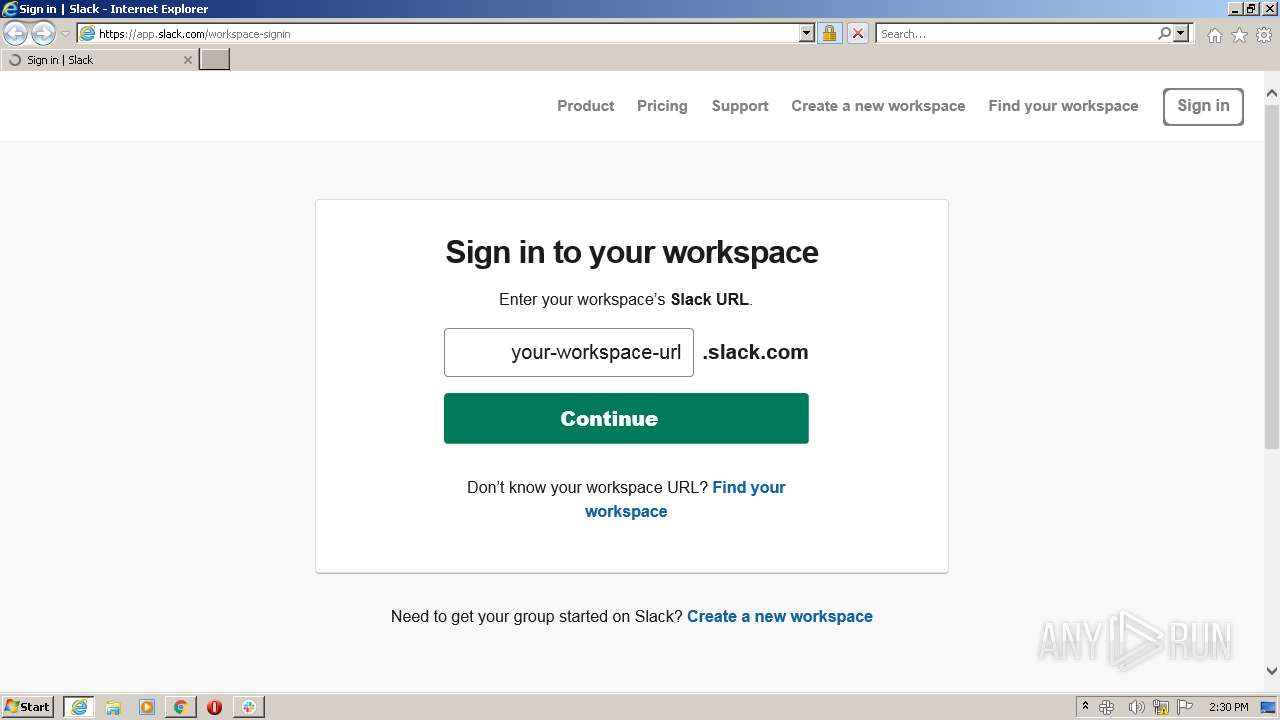
Task: Click the Internet Explorer title bar icon
Action: (10, 9)
